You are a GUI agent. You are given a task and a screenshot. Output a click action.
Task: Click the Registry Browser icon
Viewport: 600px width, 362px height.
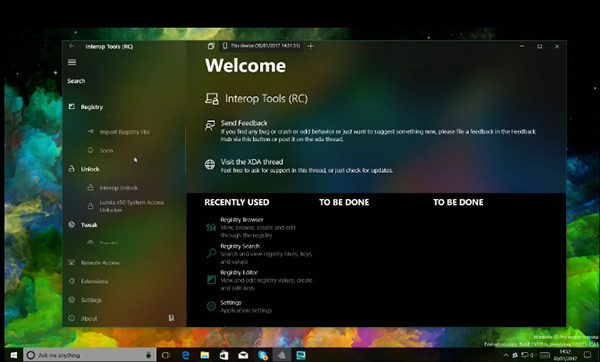coord(211,227)
